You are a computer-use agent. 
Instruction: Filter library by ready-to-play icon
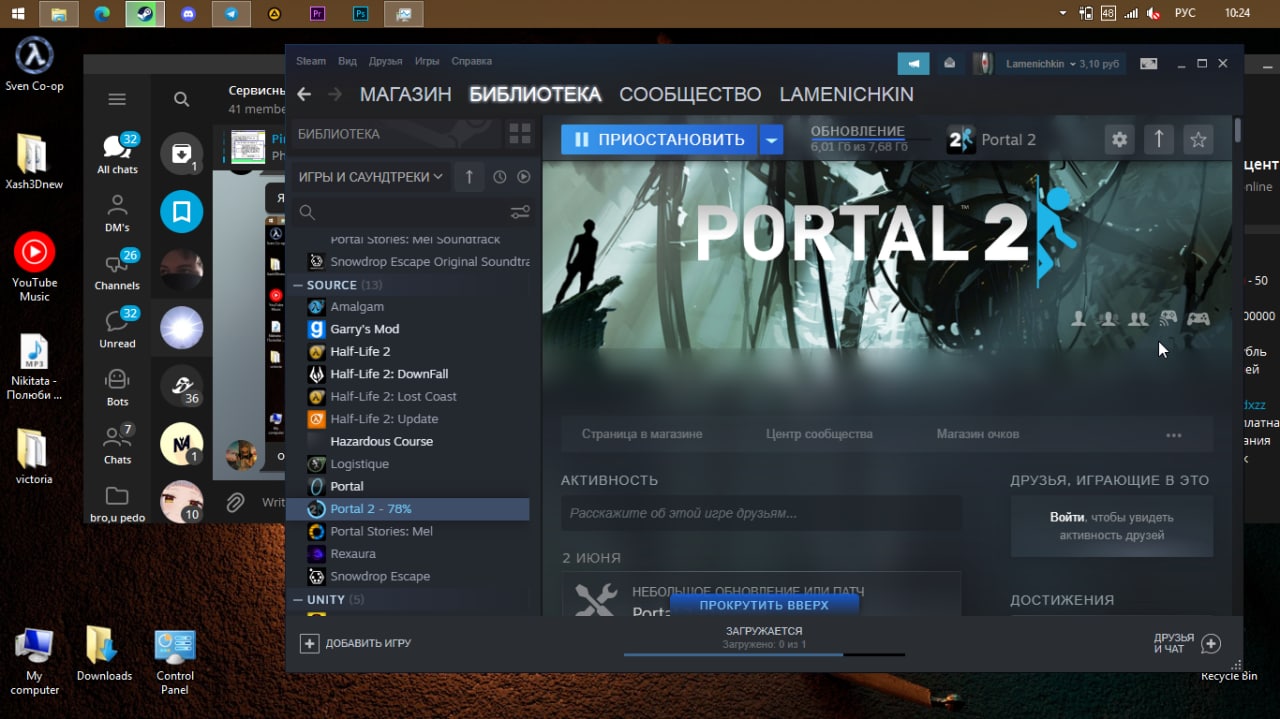tap(523, 177)
